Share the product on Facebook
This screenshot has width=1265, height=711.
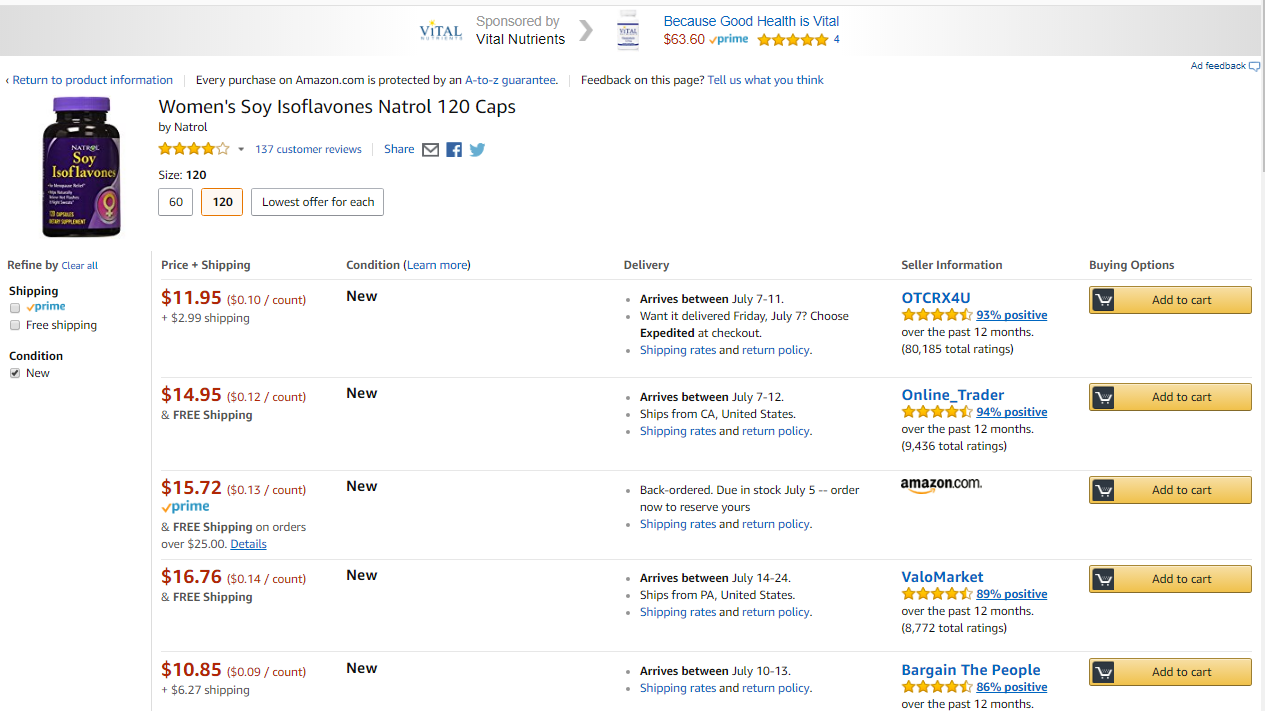pos(454,150)
